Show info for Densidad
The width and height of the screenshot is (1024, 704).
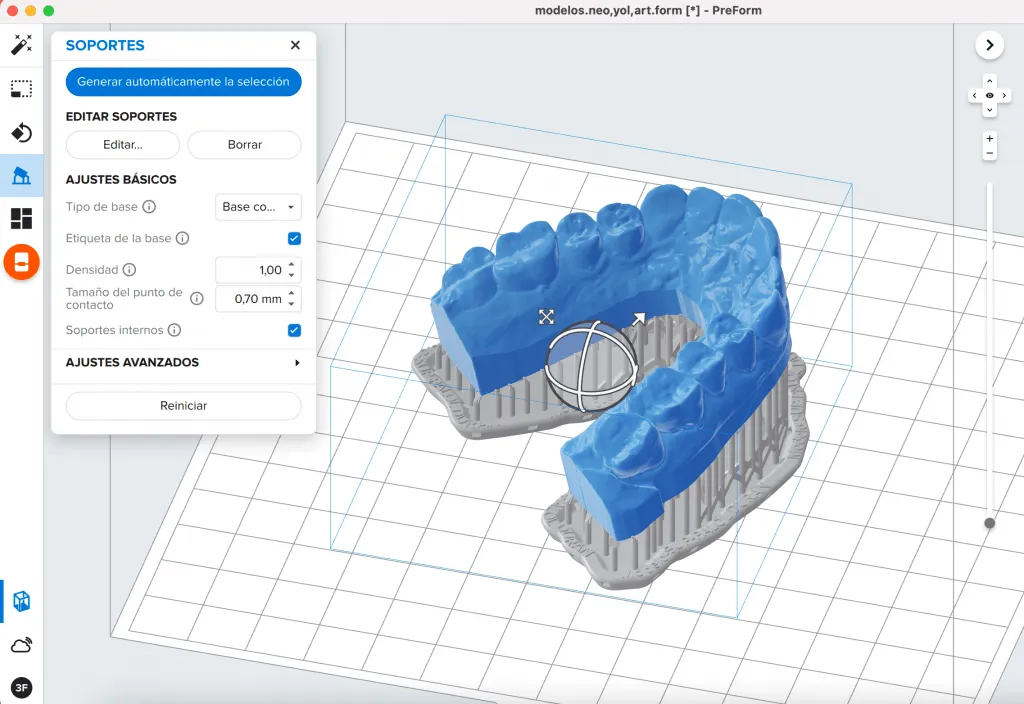[x=129, y=270]
